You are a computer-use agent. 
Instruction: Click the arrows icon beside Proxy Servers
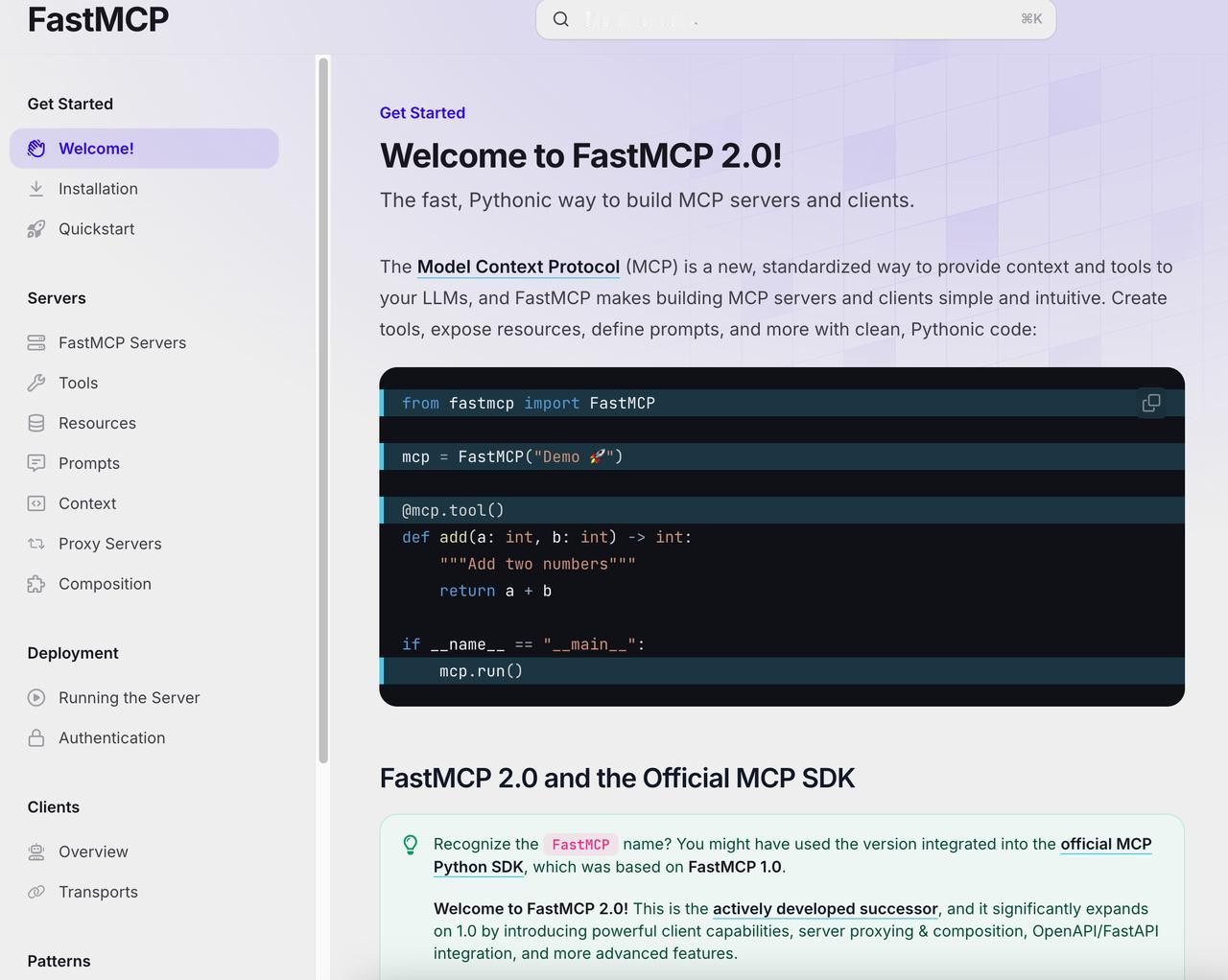click(x=36, y=544)
